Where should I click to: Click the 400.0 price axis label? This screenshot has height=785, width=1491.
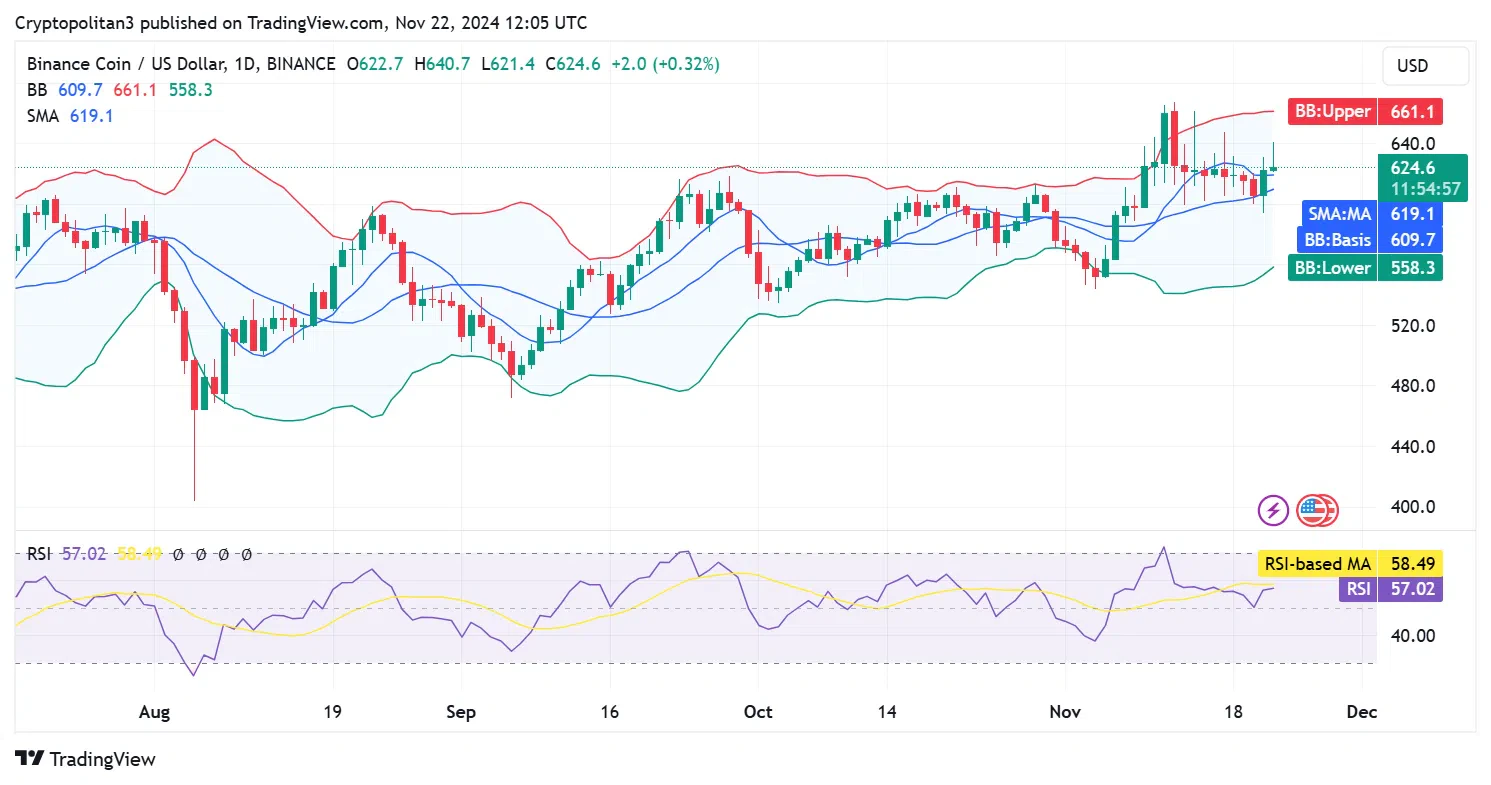pyautogui.click(x=1414, y=507)
